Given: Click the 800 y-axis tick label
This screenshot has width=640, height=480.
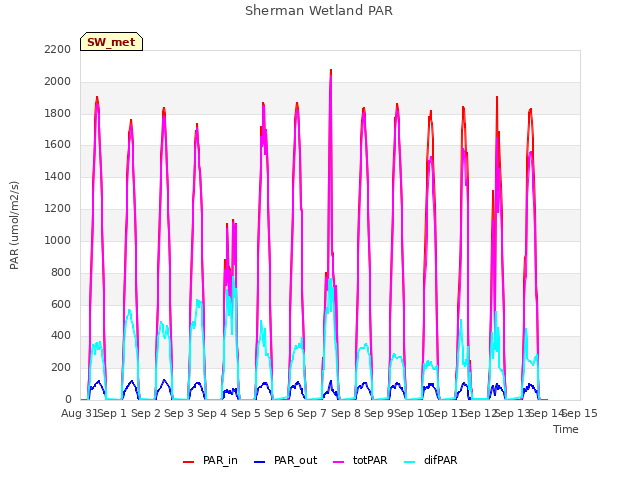Looking at the screenshot, I should coord(61,272).
